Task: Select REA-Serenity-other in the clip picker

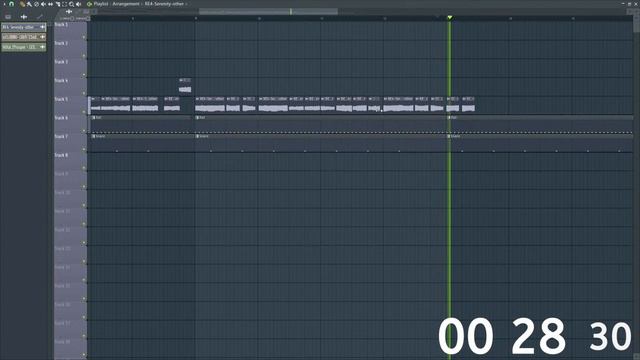Action: (x=24, y=27)
